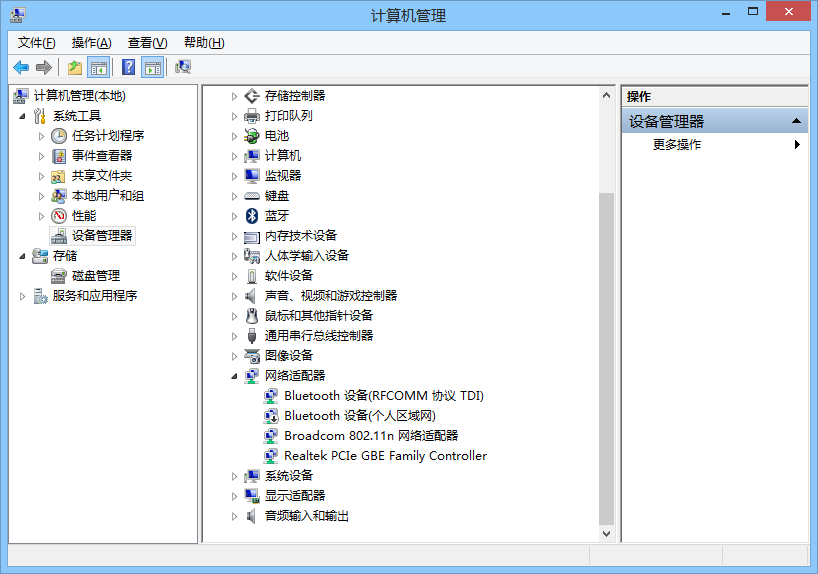Select Bluetooth 设备(个人区域网)
The width and height of the screenshot is (818, 574).
tap(360, 416)
